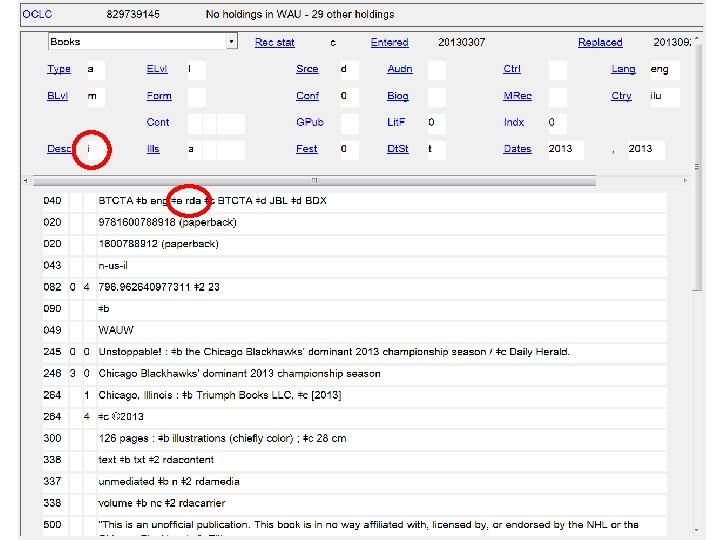Click the OCLC label at top
The height and width of the screenshot is (540, 720).
[37, 14]
